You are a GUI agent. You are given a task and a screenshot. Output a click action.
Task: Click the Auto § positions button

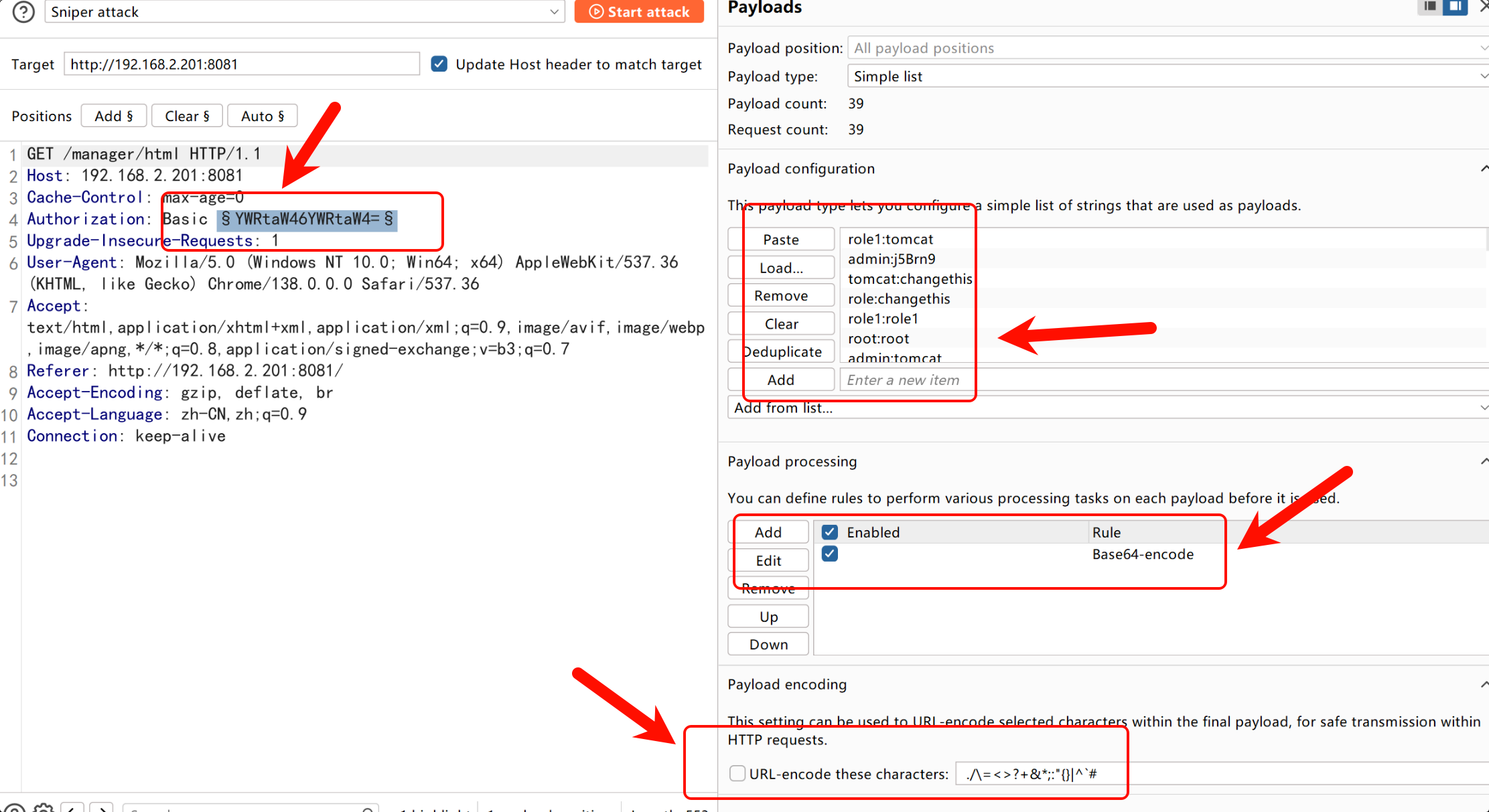262,116
